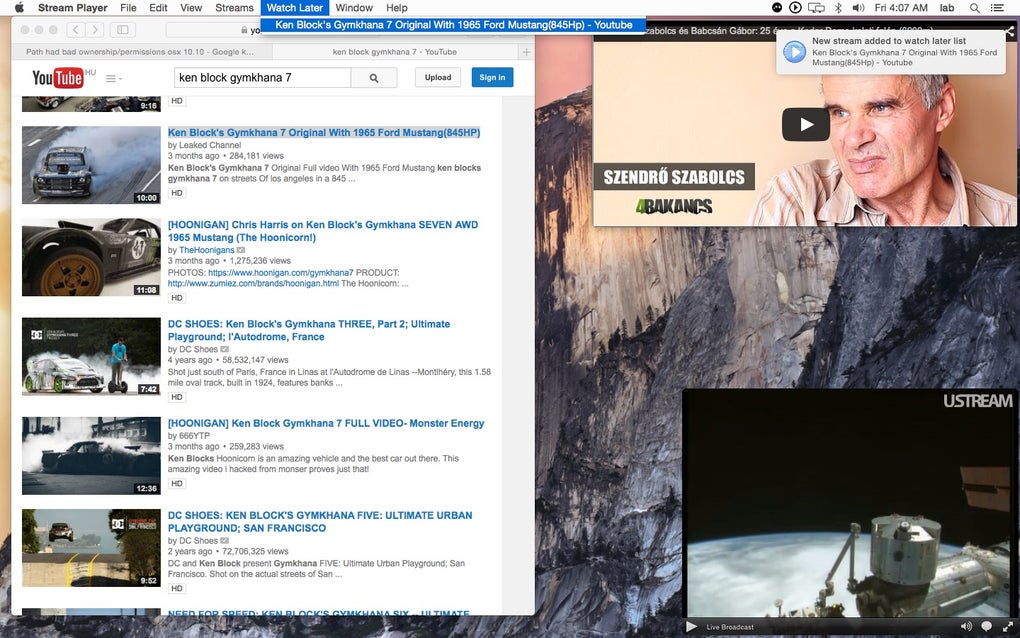
Task: Click inside the YouTube search field
Action: (x=262, y=77)
